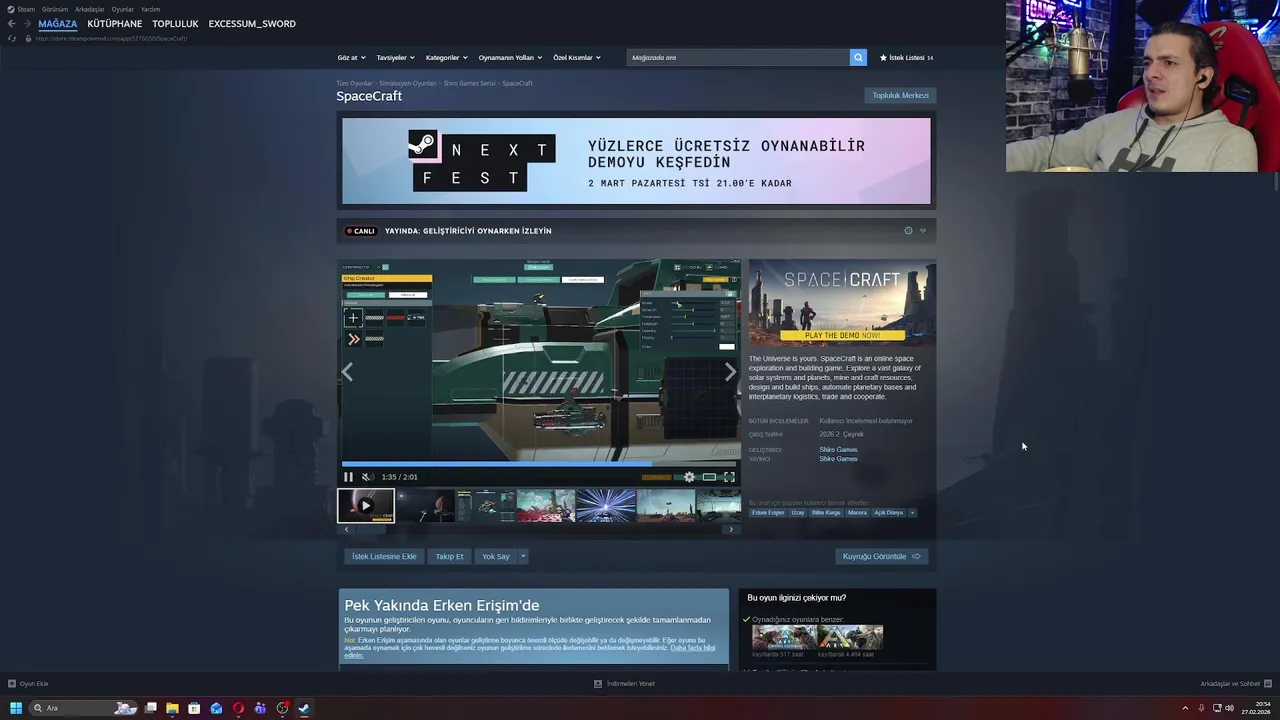Open the Shiro Games developer link
The width and height of the screenshot is (1280, 720).
(x=838, y=450)
